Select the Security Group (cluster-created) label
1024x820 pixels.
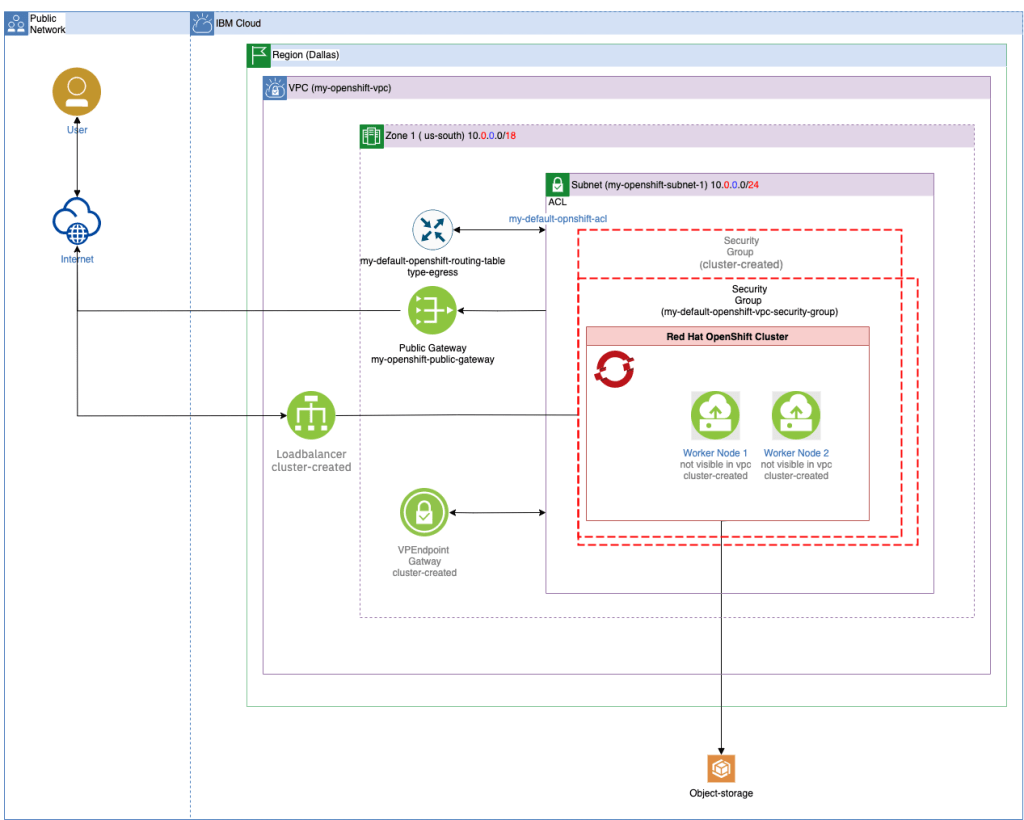740,252
